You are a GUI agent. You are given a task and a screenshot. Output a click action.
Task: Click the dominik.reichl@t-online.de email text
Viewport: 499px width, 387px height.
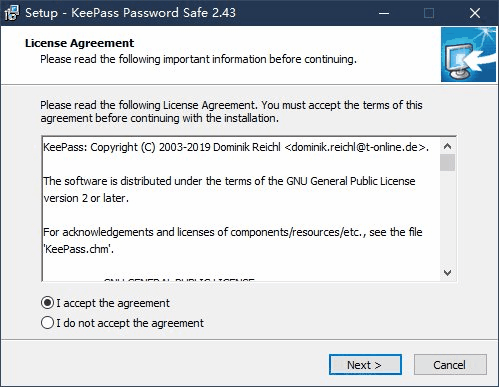tap(355, 147)
